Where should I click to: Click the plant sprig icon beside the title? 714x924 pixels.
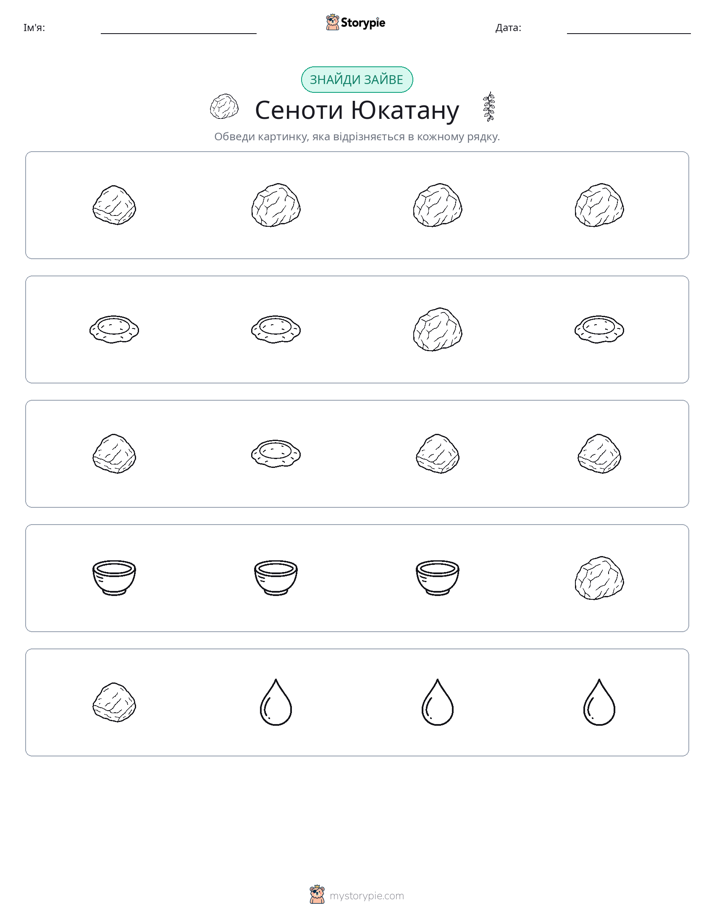(489, 107)
